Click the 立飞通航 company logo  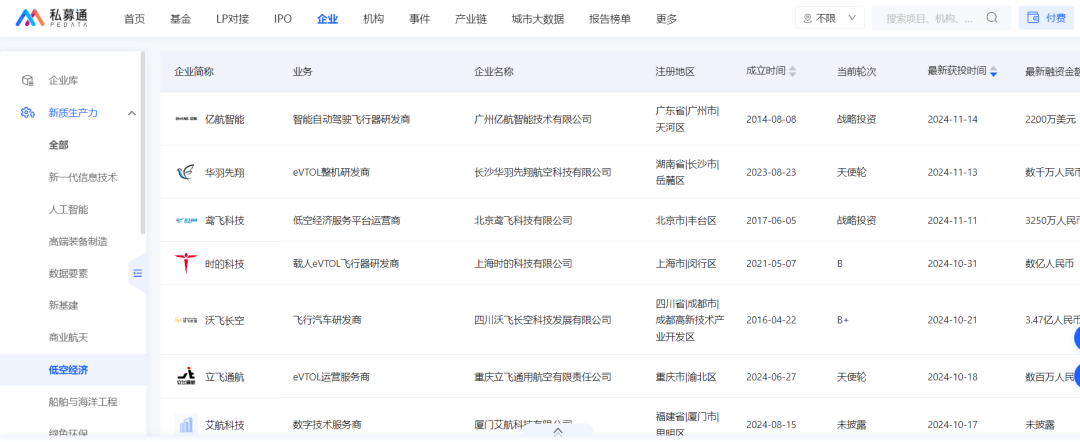click(186, 377)
